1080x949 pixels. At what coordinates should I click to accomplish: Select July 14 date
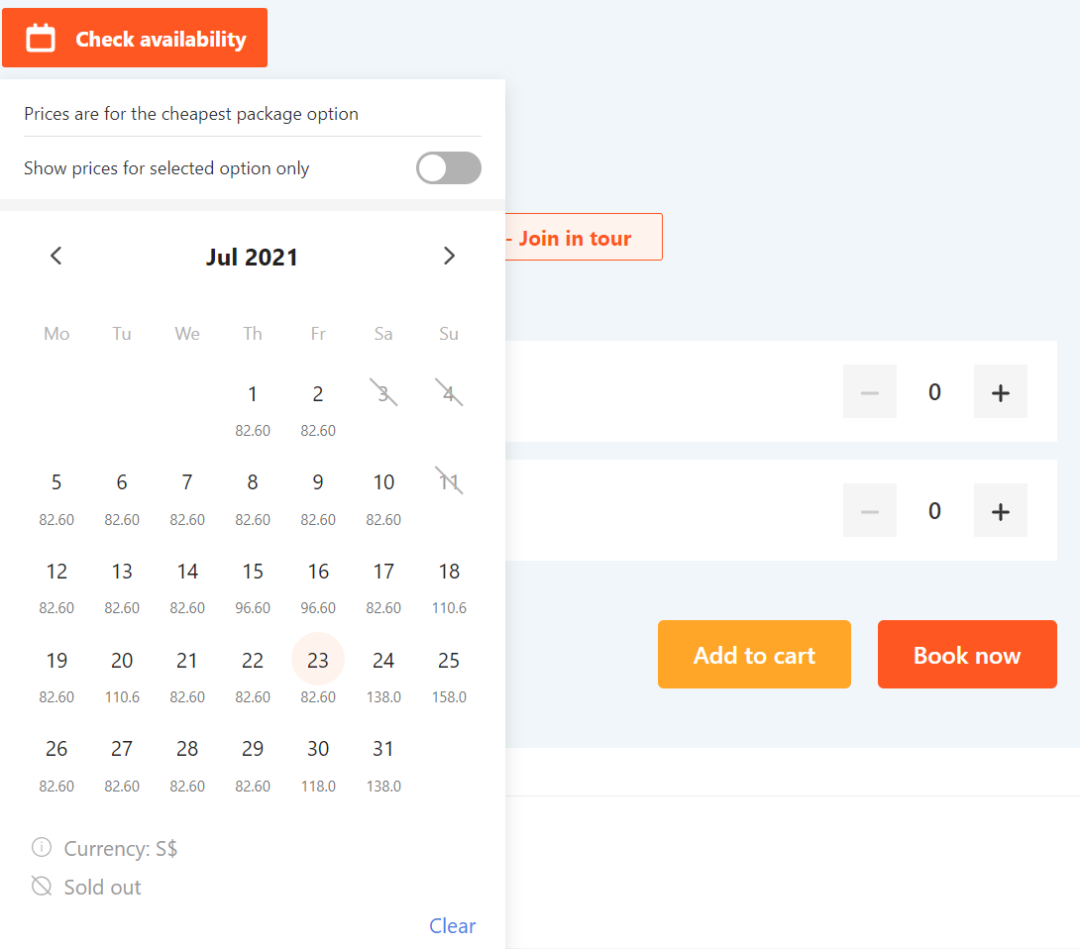click(187, 587)
